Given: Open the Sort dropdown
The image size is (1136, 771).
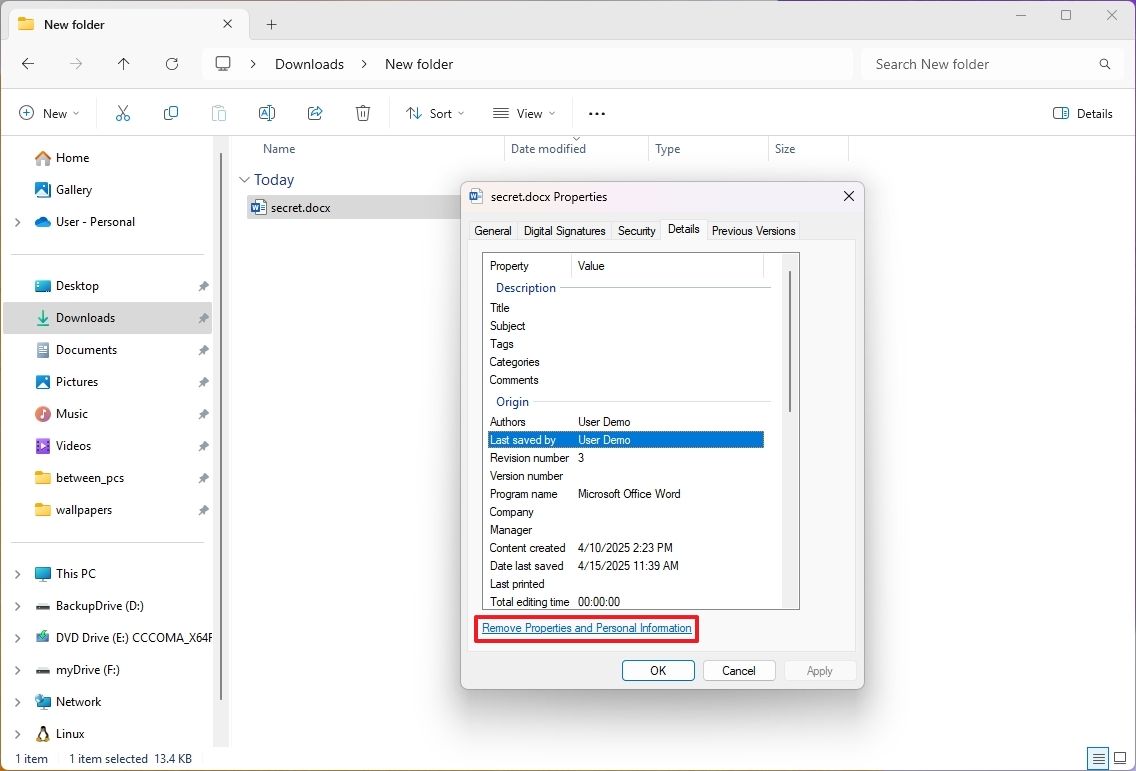Looking at the screenshot, I should 434,113.
